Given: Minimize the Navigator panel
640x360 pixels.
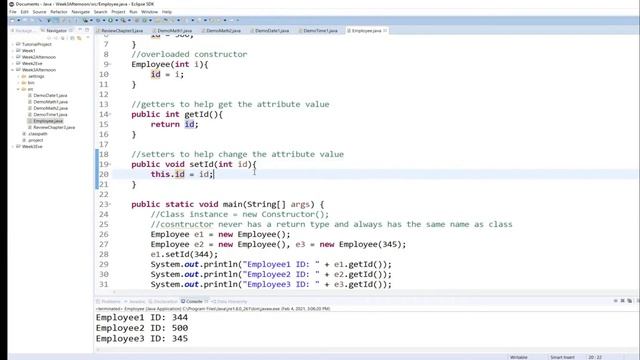Looking at the screenshot, I should [80, 30].
